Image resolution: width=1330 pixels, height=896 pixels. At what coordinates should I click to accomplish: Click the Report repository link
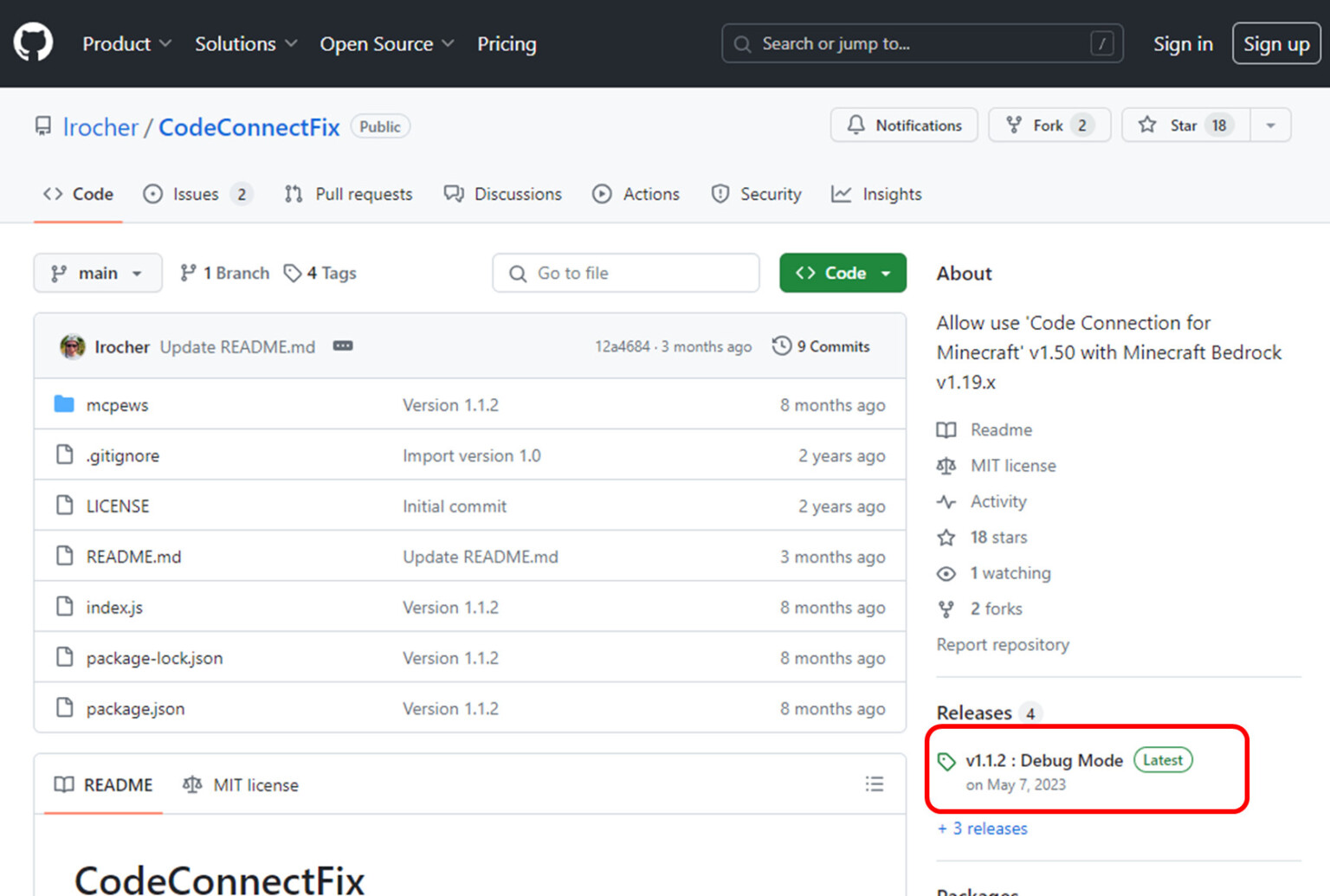point(1003,645)
